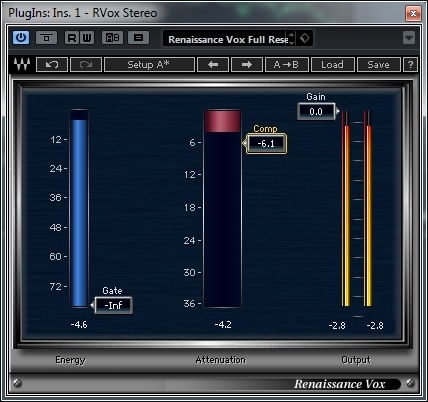Click the right Output level meter

pyautogui.click(x=368, y=209)
